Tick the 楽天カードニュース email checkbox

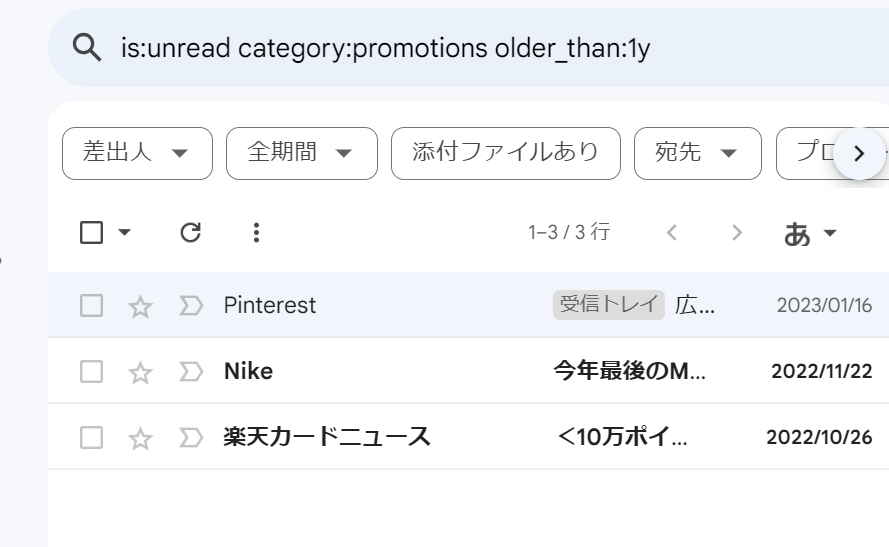[x=91, y=438]
